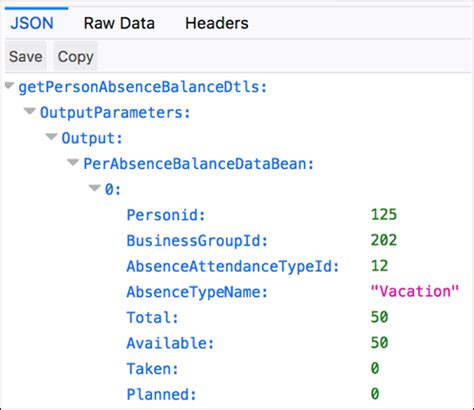This screenshot has height=410, width=474.
Task: Select the AbsenceAttendanceTypeId value 12
Action: [379, 266]
